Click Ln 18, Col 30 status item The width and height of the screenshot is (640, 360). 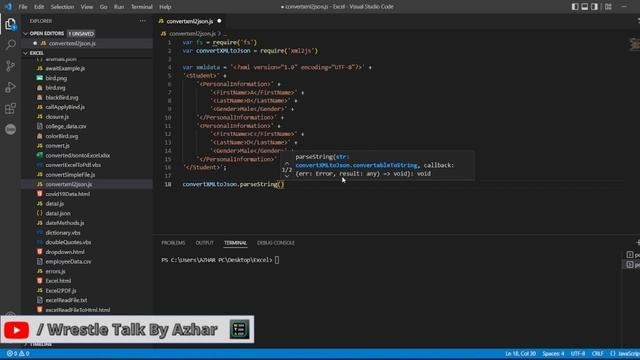coord(520,353)
